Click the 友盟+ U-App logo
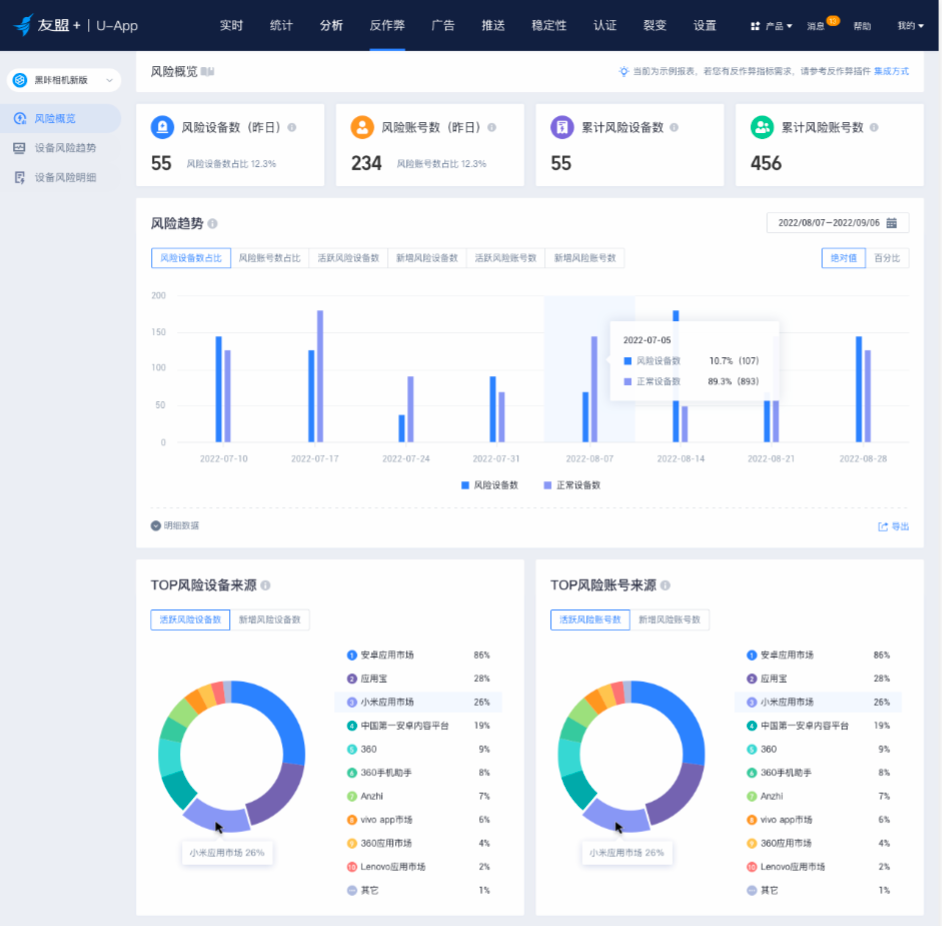Image resolution: width=942 pixels, height=926 pixels. pyautogui.click(x=76, y=25)
